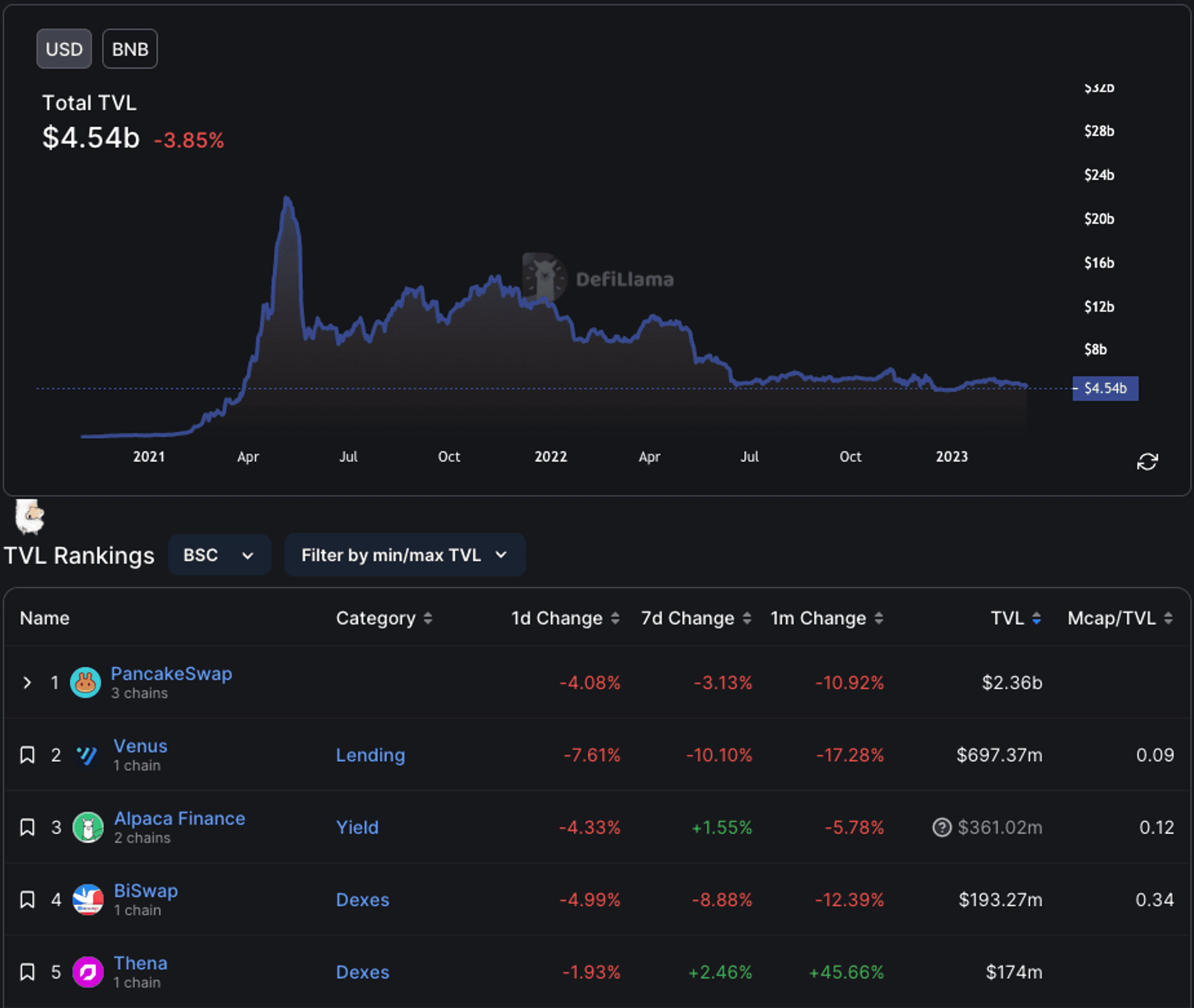Click the BiSwap logo icon
Screen dimensions: 1194x1008
point(88,900)
